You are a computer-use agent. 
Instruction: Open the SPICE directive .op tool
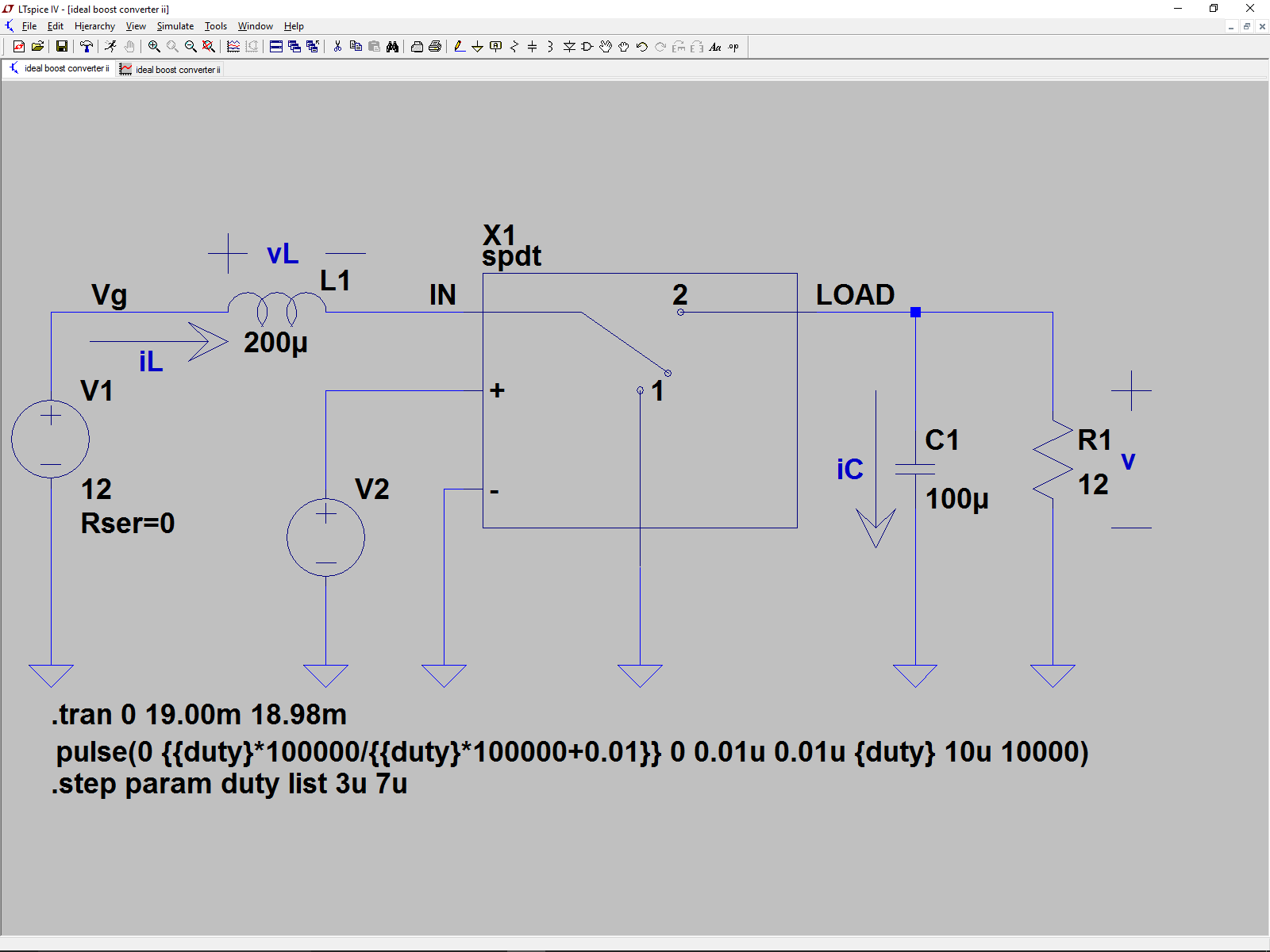[x=733, y=47]
